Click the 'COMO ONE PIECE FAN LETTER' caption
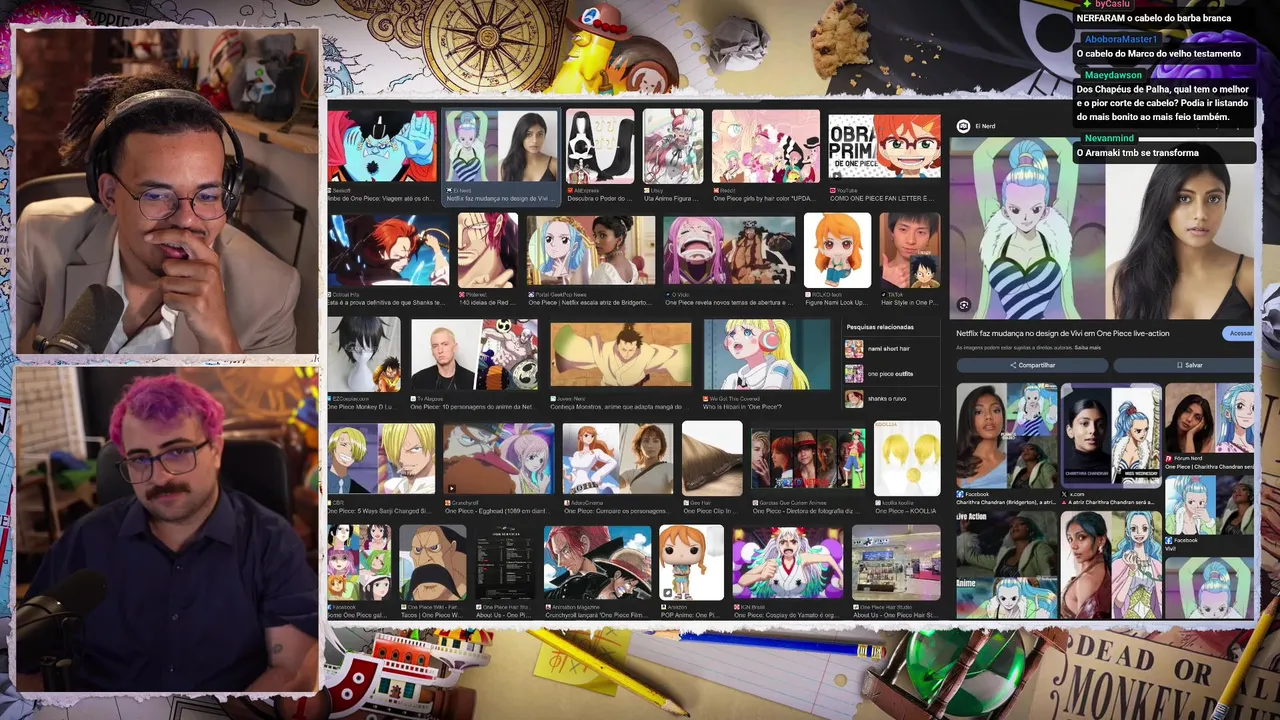The width and height of the screenshot is (1280, 720). pyautogui.click(x=884, y=198)
